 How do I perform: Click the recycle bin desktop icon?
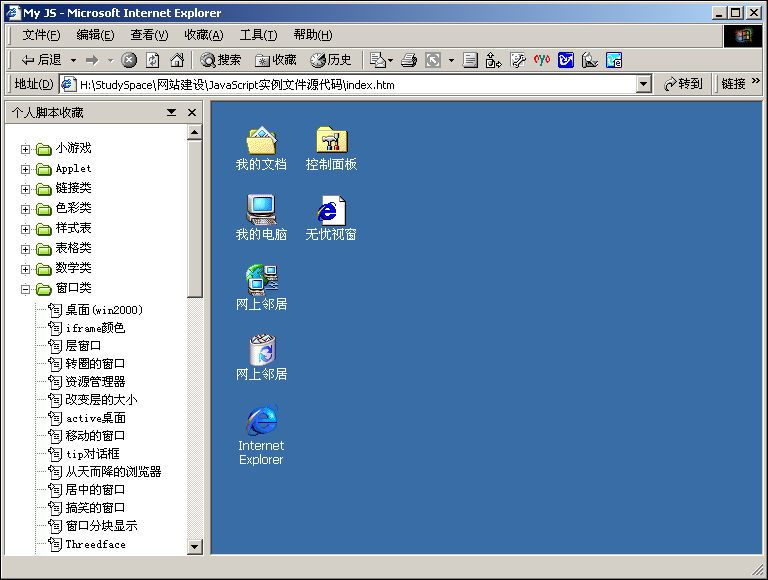click(262, 350)
